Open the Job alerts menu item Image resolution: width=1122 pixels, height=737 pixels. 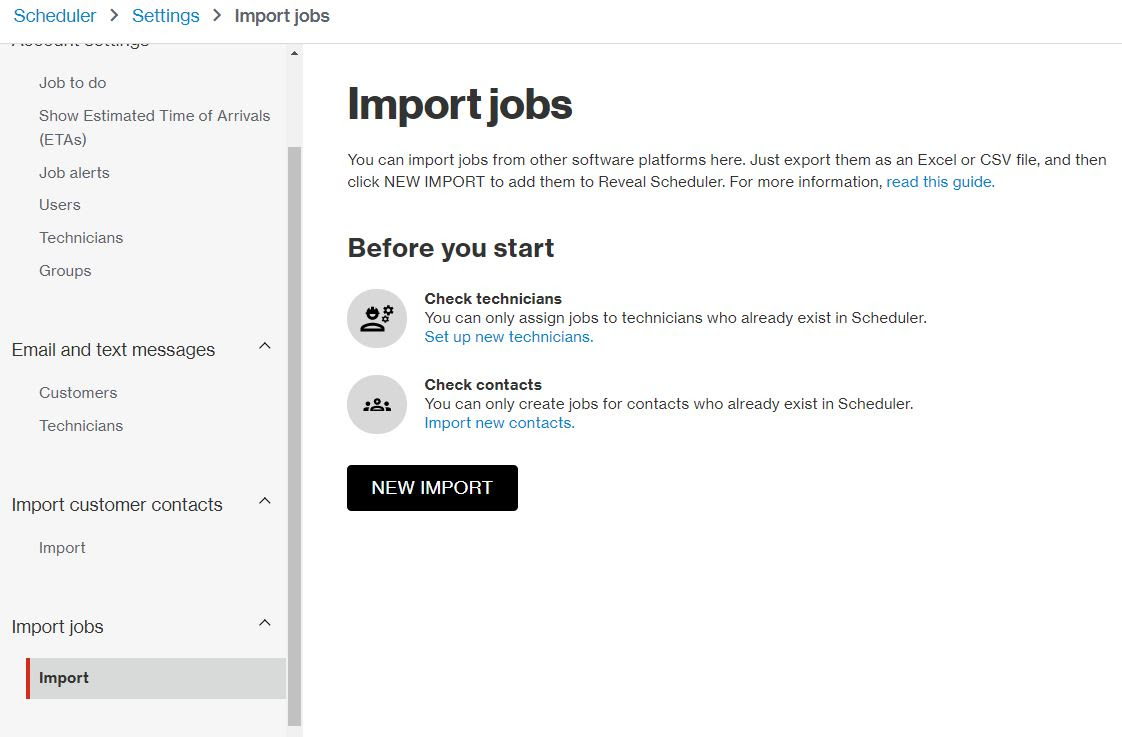[74, 173]
